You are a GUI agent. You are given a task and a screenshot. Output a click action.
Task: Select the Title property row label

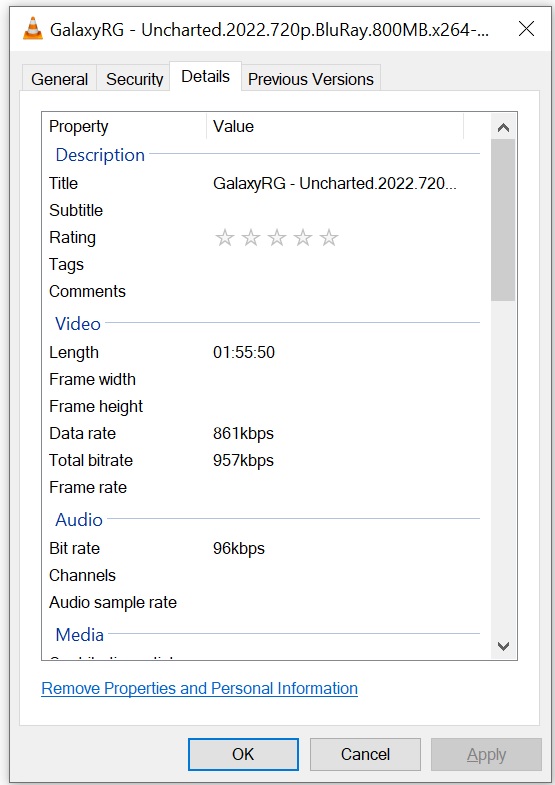tap(63, 183)
